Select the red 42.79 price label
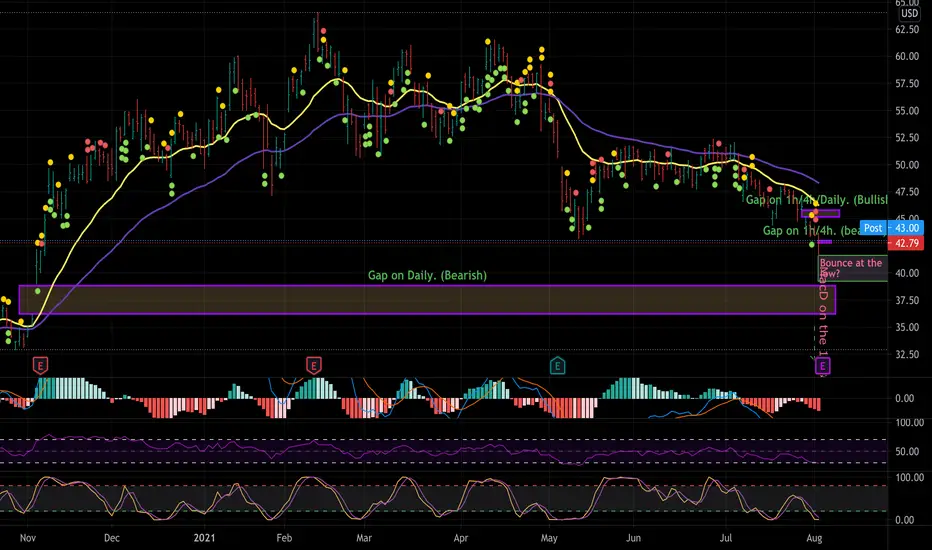This screenshot has height=550, width=932. tap(906, 243)
